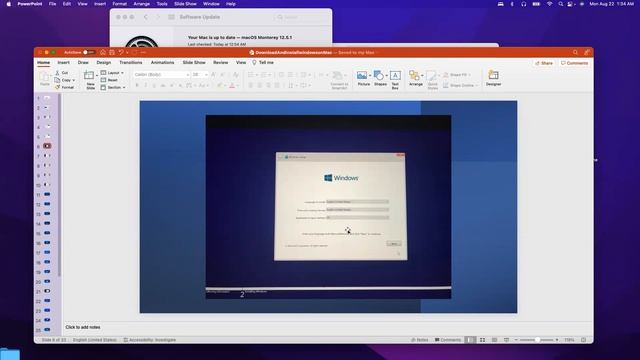Click English (United States) language indicator
The height and width of the screenshot is (360, 640).
pyautogui.click(x=95, y=340)
